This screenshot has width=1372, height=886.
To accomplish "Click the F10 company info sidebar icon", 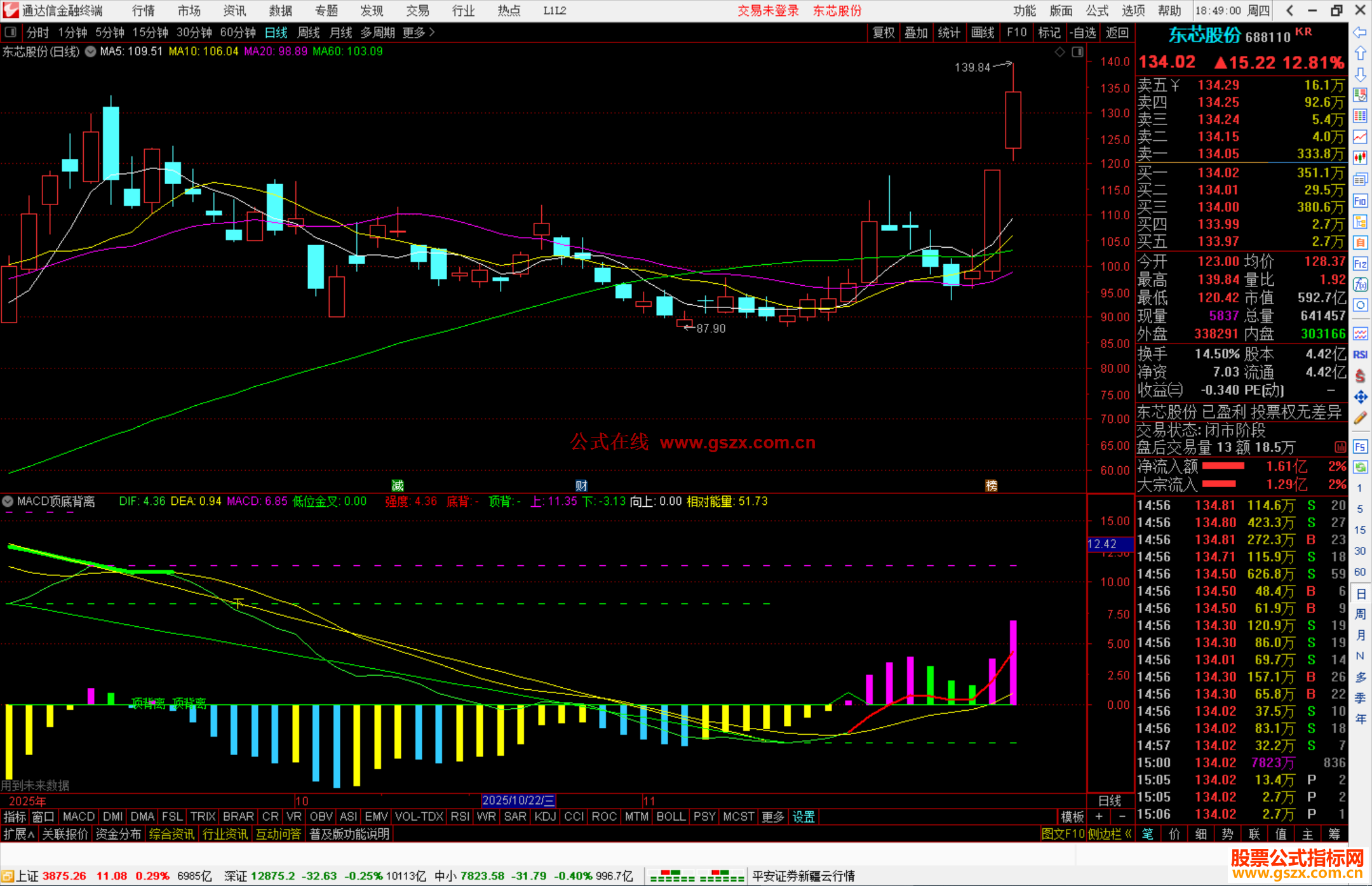I will [x=1360, y=201].
